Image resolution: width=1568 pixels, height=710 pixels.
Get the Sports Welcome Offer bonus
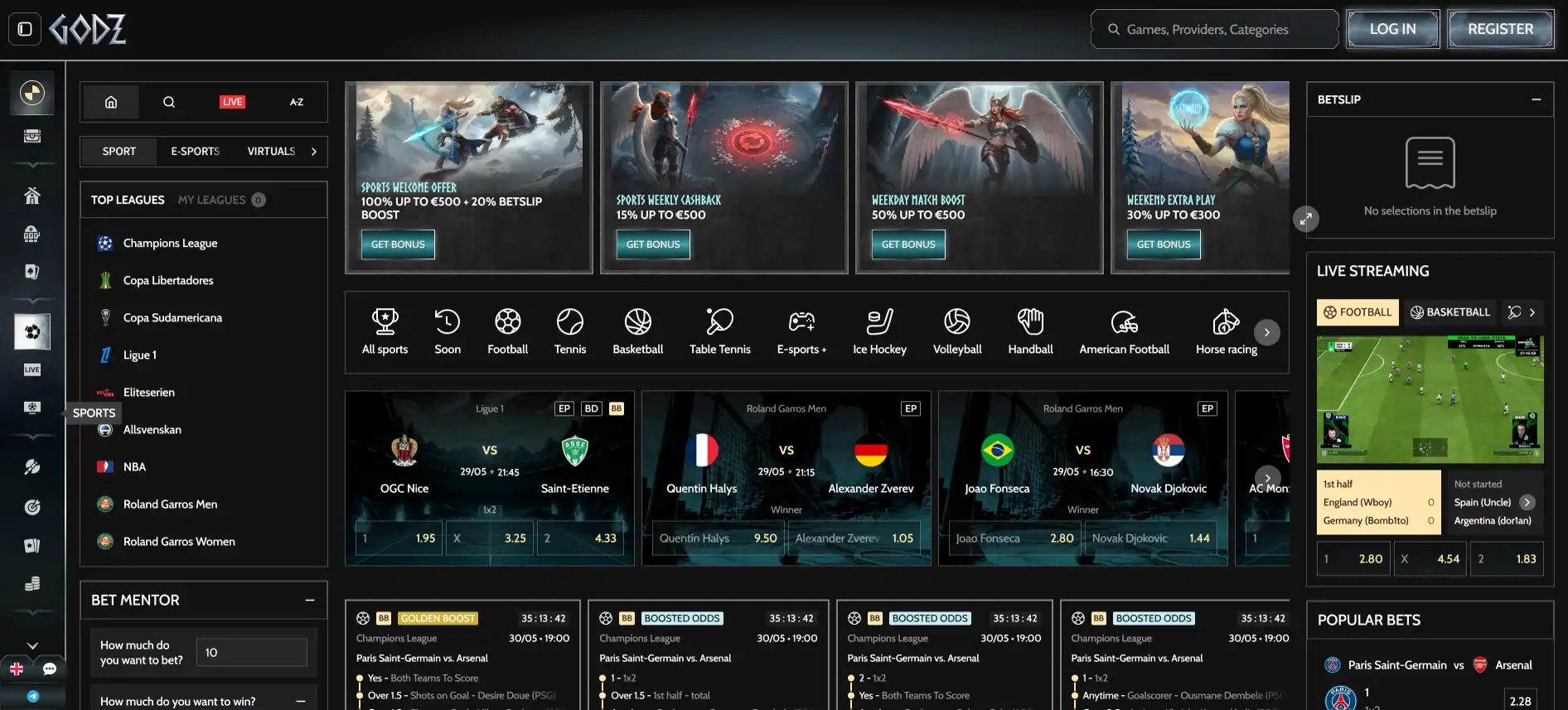click(x=398, y=244)
